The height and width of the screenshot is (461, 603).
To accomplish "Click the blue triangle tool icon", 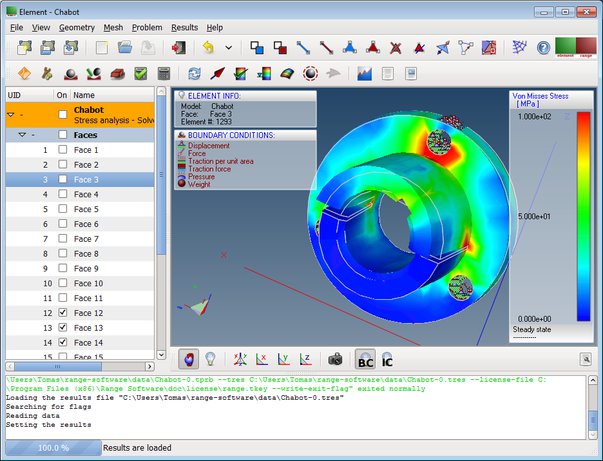I will point(349,48).
